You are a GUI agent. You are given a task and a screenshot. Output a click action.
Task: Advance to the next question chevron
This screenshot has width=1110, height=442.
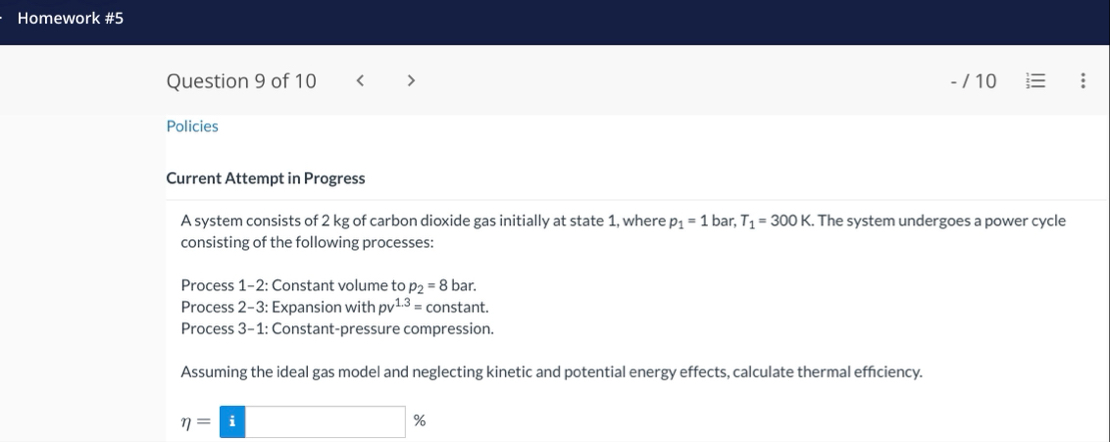coord(411,81)
